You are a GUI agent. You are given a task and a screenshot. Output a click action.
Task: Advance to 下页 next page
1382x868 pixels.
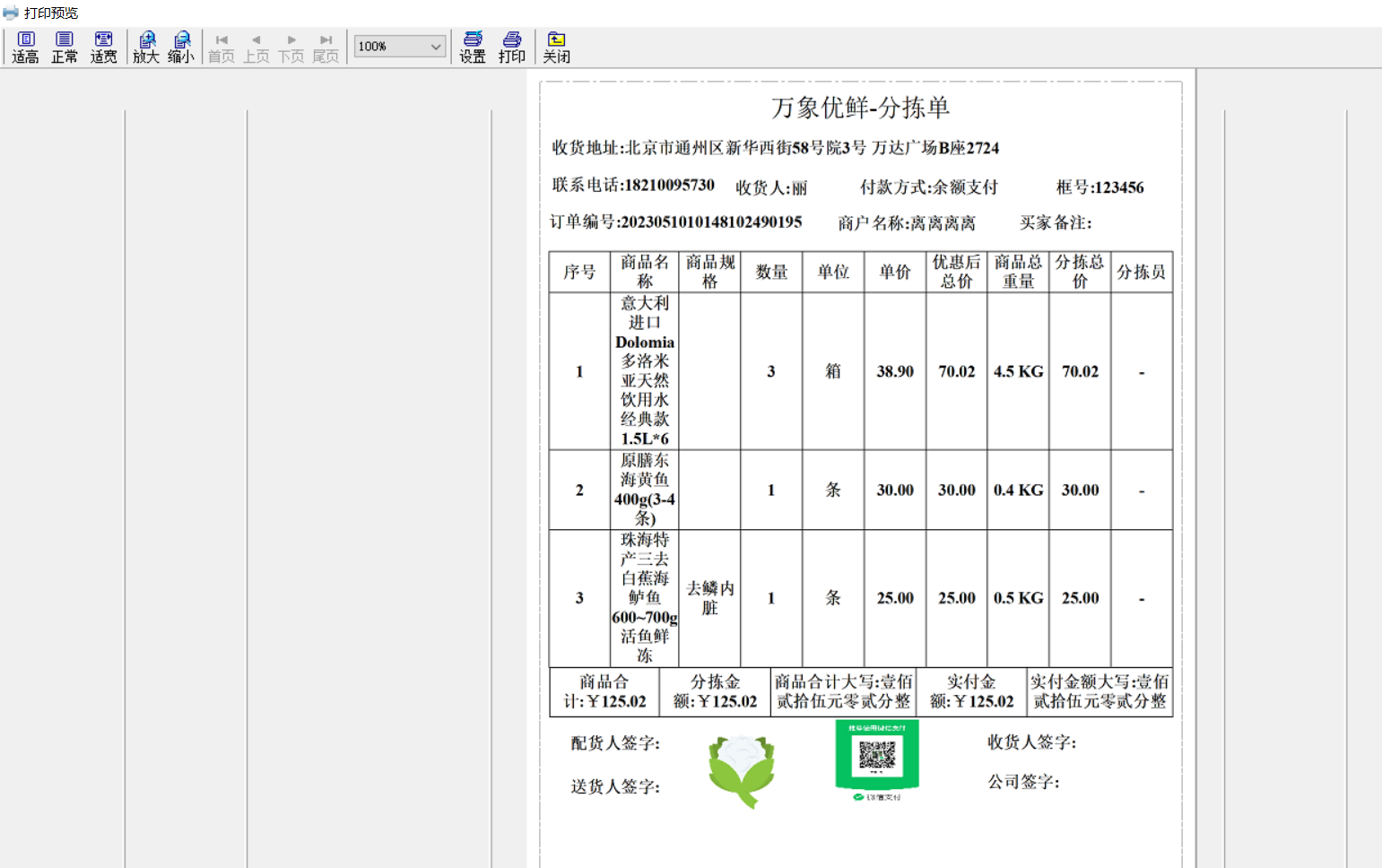pos(291,48)
